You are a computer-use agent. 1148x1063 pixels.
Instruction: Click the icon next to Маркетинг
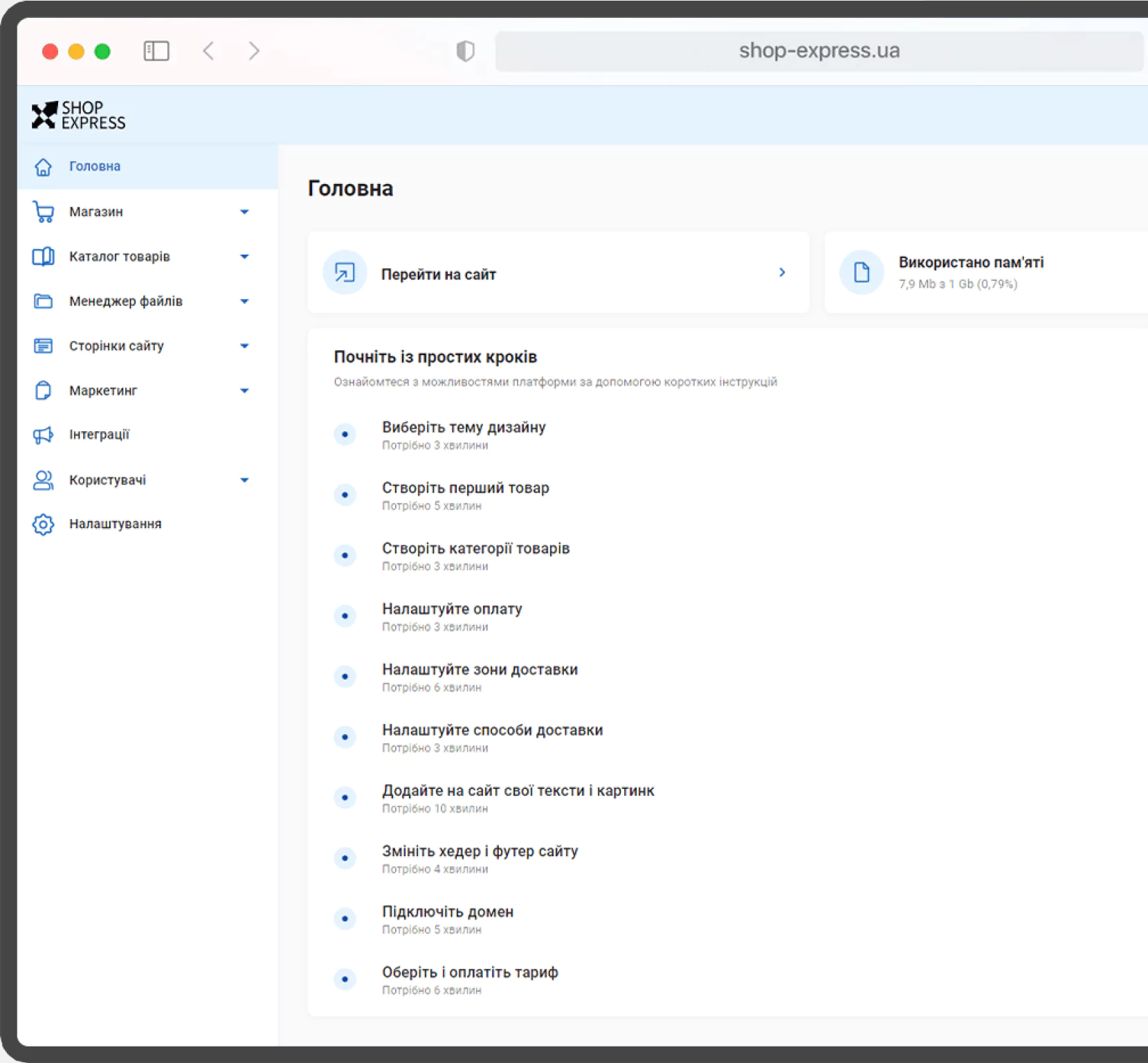tap(43, 390)
